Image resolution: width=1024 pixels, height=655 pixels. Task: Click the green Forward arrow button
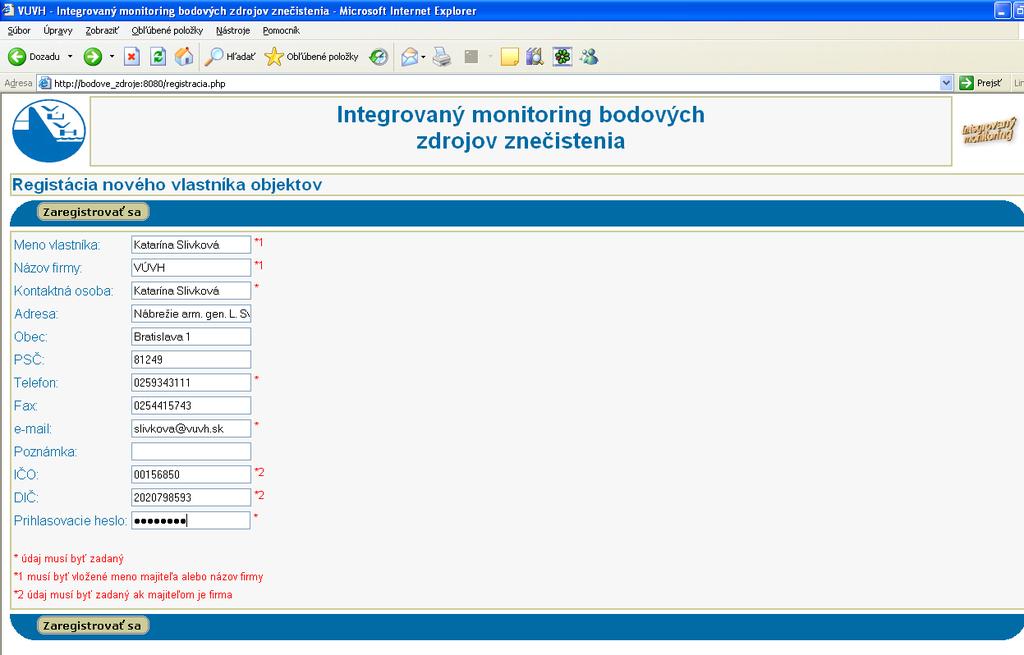[x=93, y=57]
